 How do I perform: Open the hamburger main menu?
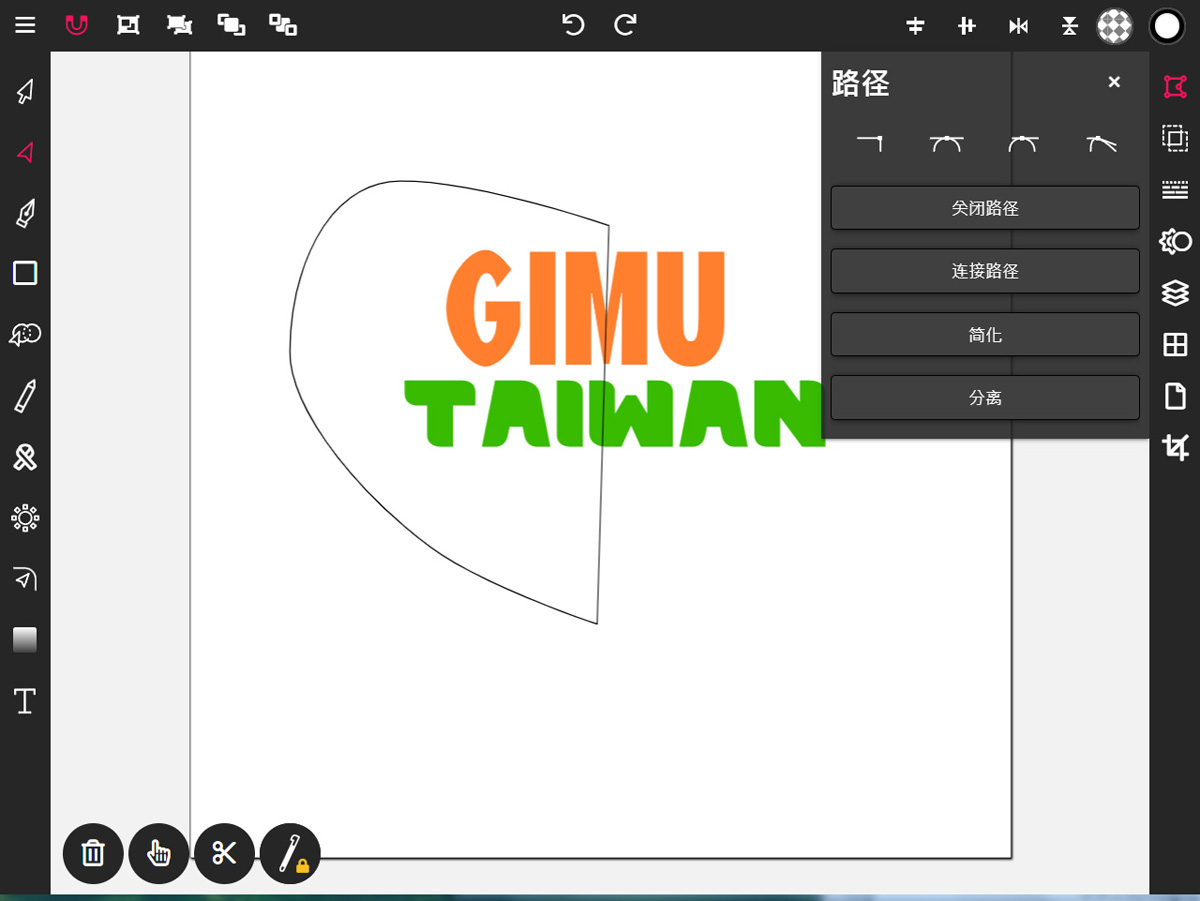[25, 25]
